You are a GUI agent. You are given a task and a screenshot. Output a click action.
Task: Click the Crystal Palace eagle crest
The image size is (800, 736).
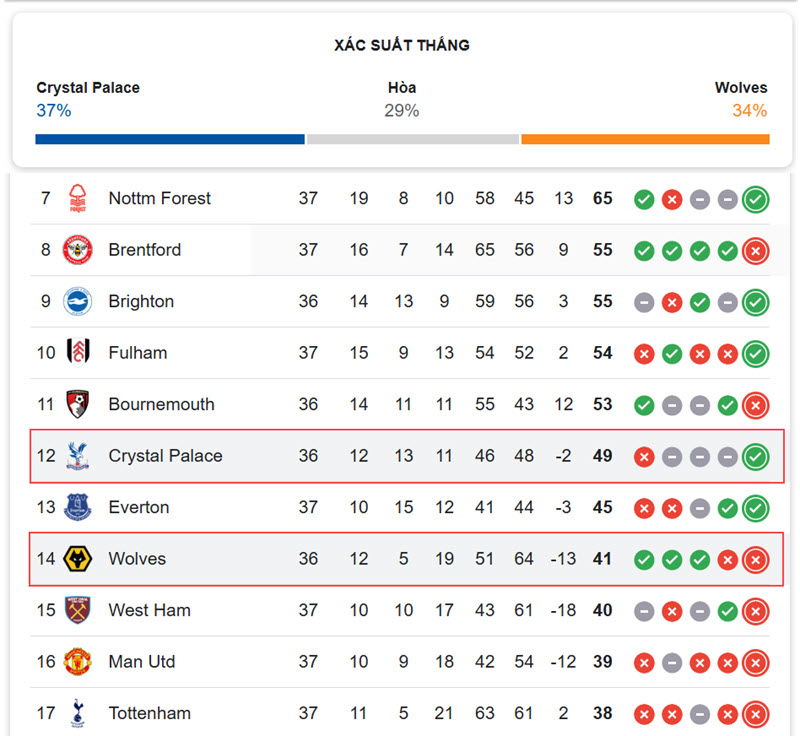coord(78,455)
